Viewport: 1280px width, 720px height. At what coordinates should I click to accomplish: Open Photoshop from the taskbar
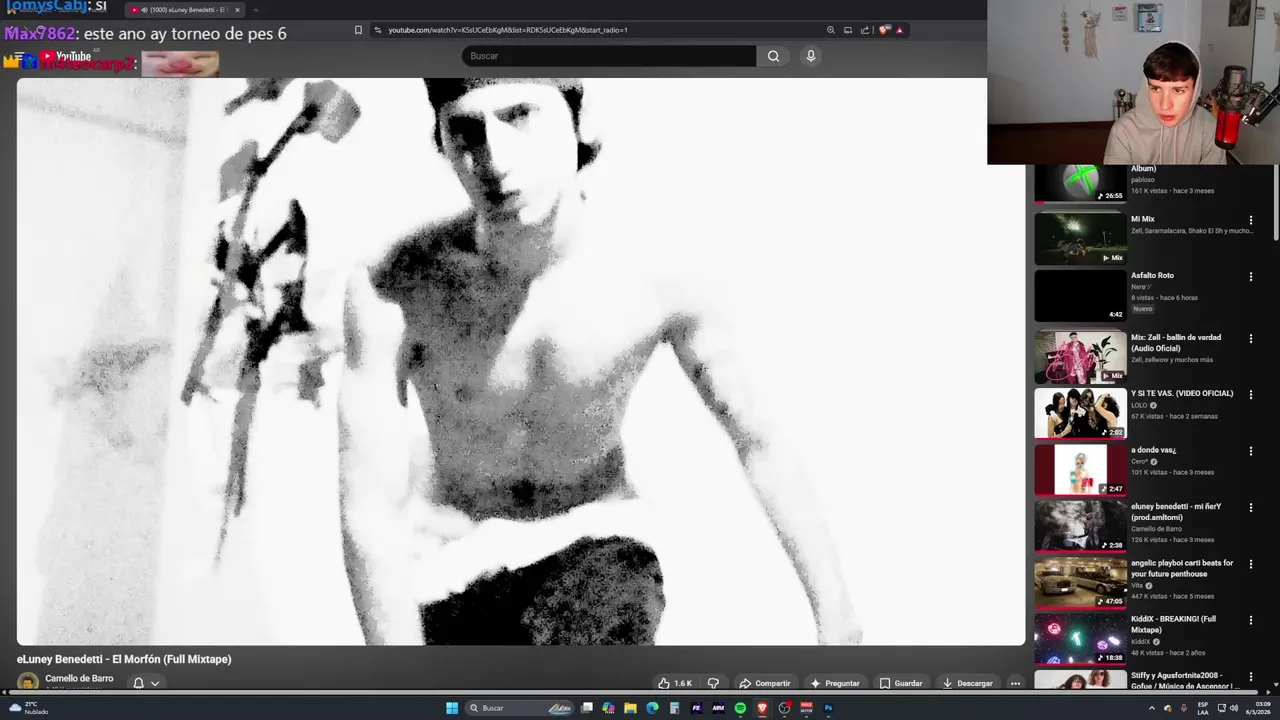(828, 708)
